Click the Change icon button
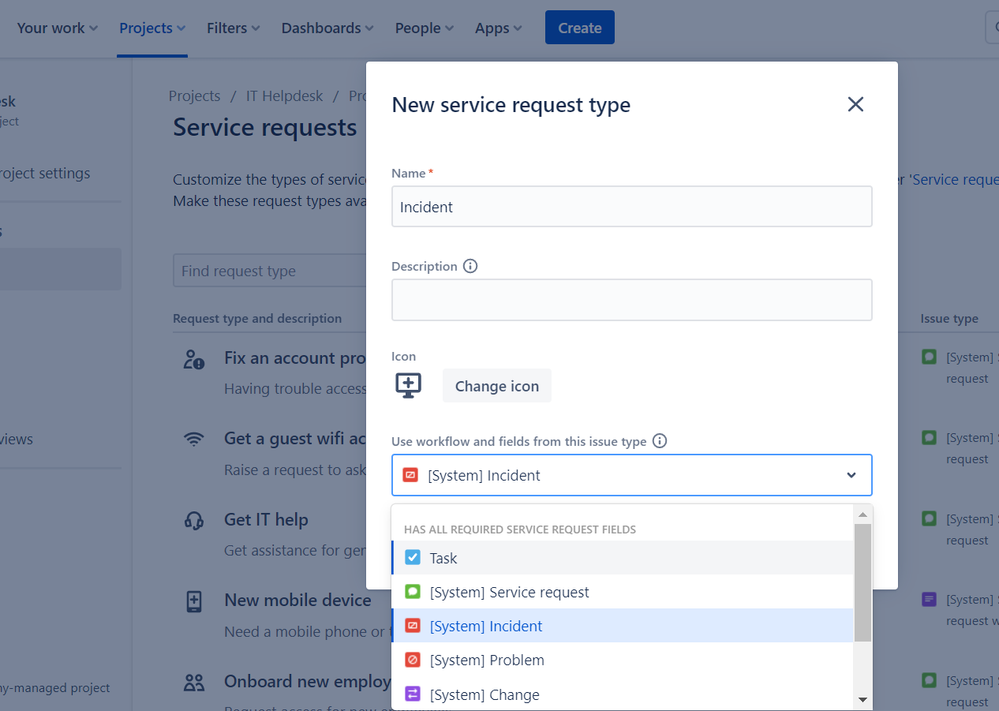Screen dimensions: 999x711 point(497,386)
